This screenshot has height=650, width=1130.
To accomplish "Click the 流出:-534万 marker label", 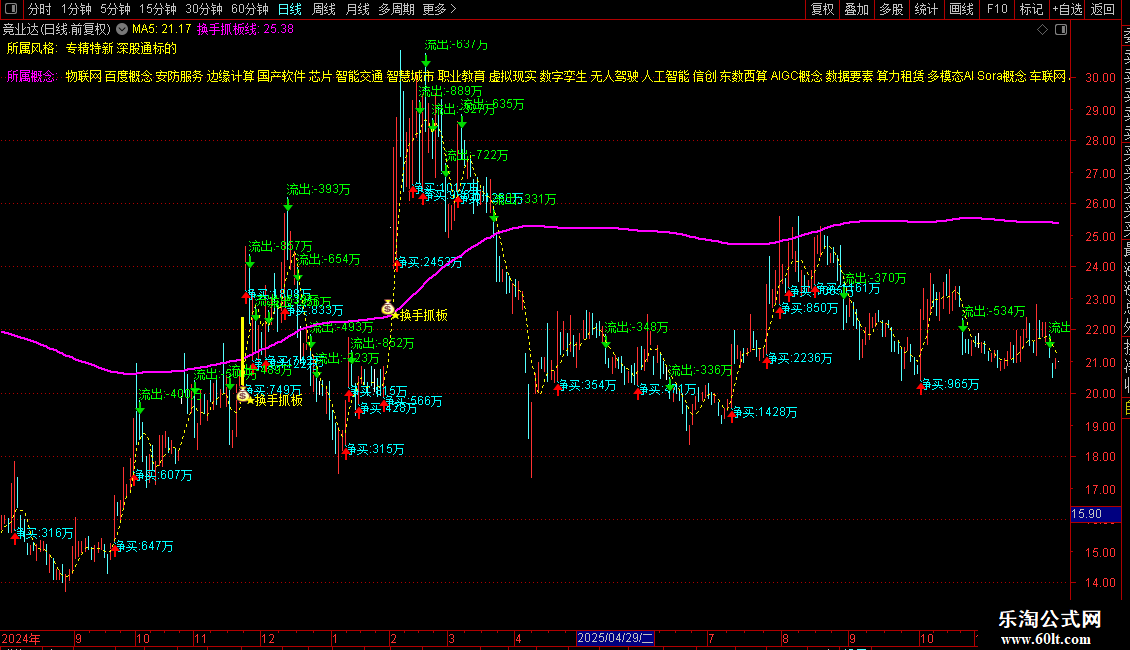I will click(994, 311).
